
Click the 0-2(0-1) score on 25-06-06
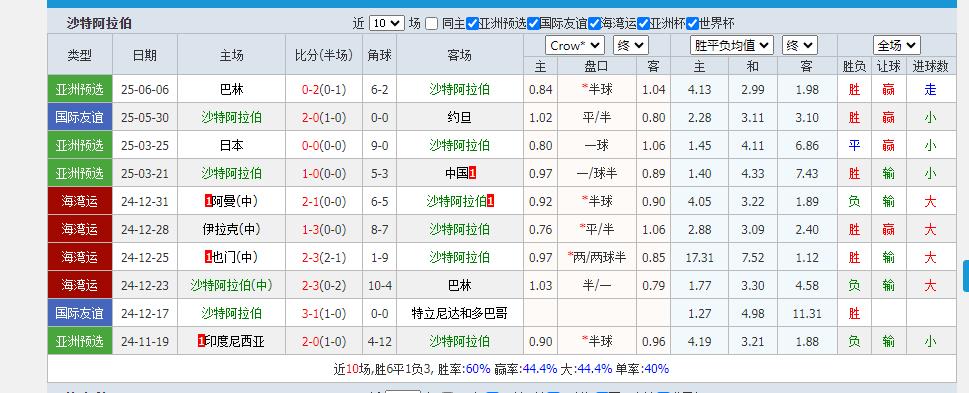[x=324, y=89]
